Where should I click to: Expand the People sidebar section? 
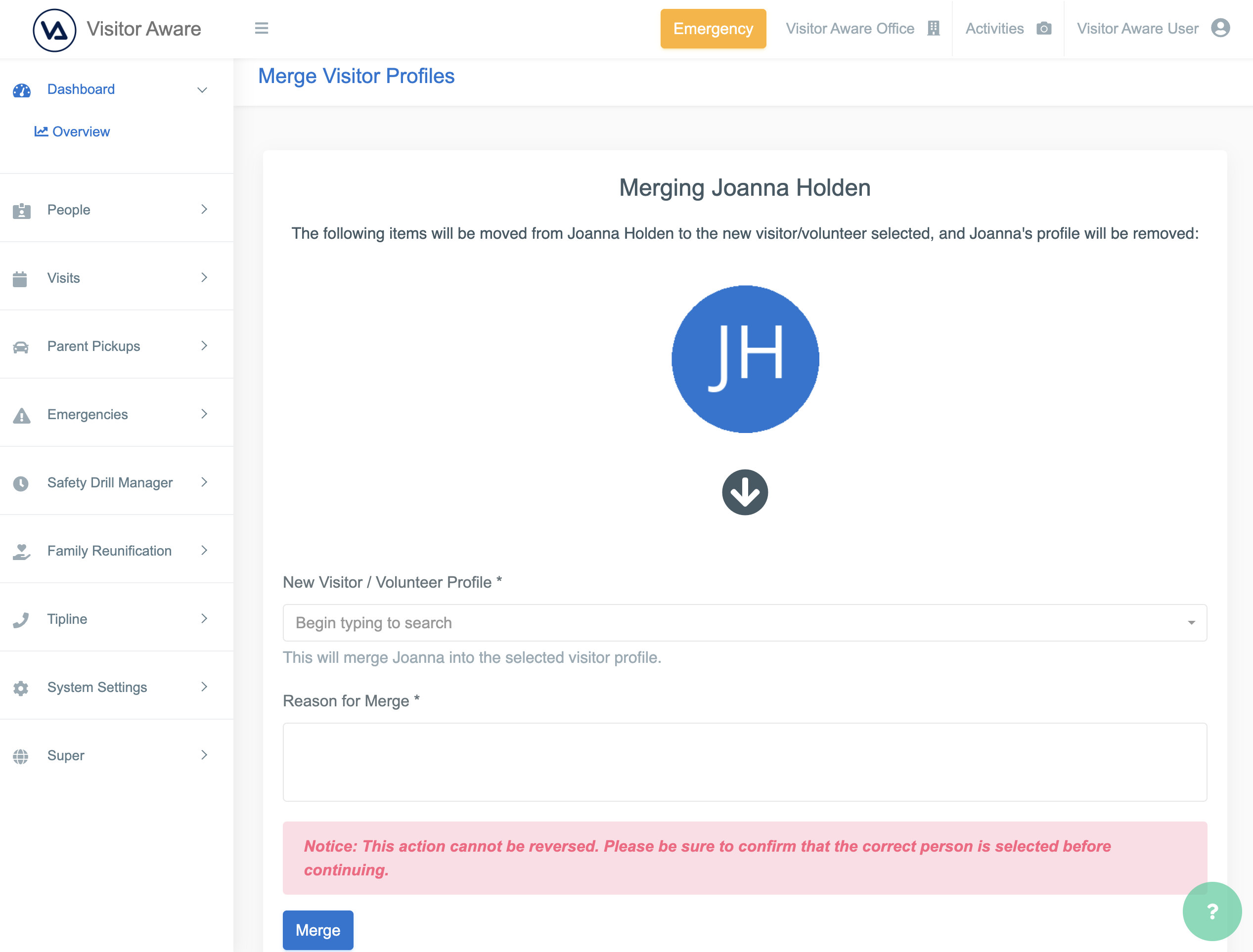coord(69,210)
